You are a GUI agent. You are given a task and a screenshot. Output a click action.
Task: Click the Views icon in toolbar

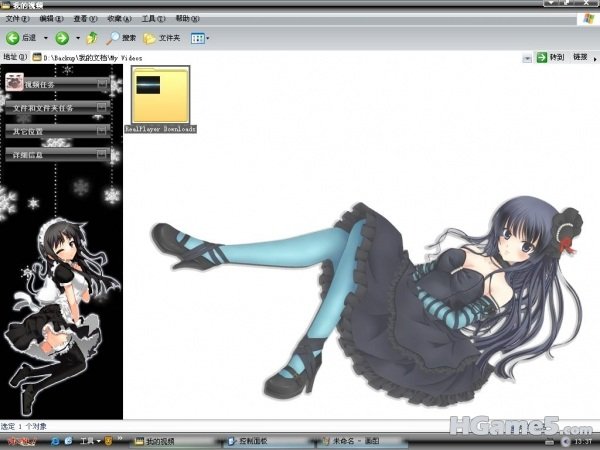(197, 38)
